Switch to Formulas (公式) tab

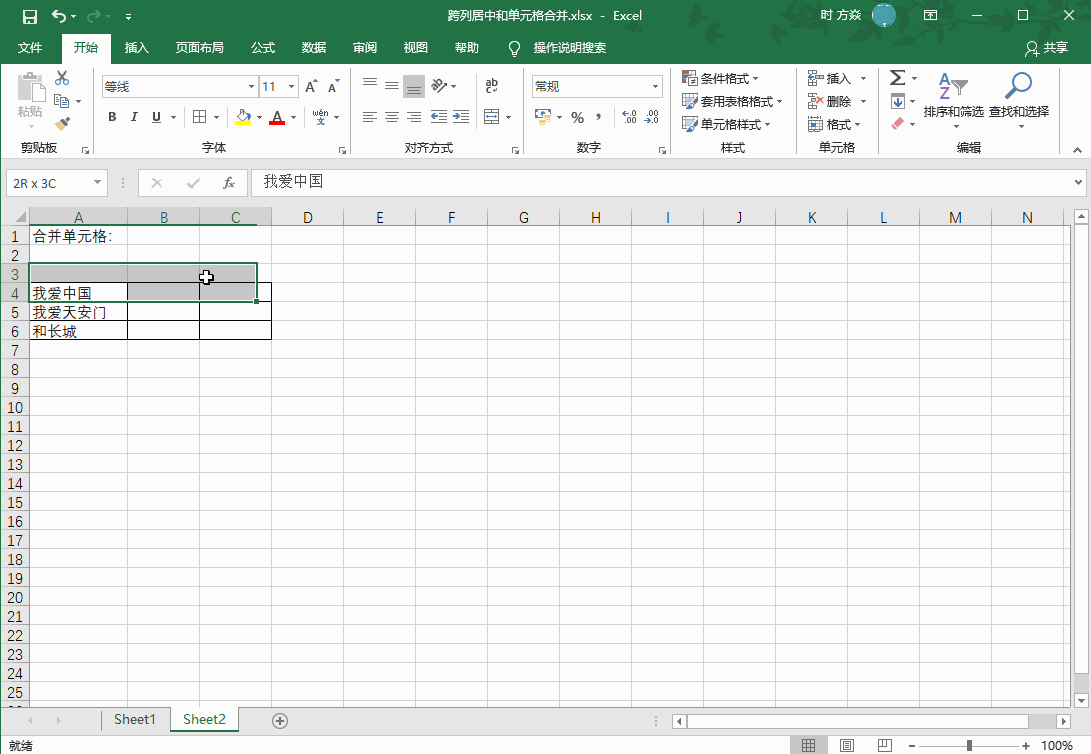pos(263,47)
